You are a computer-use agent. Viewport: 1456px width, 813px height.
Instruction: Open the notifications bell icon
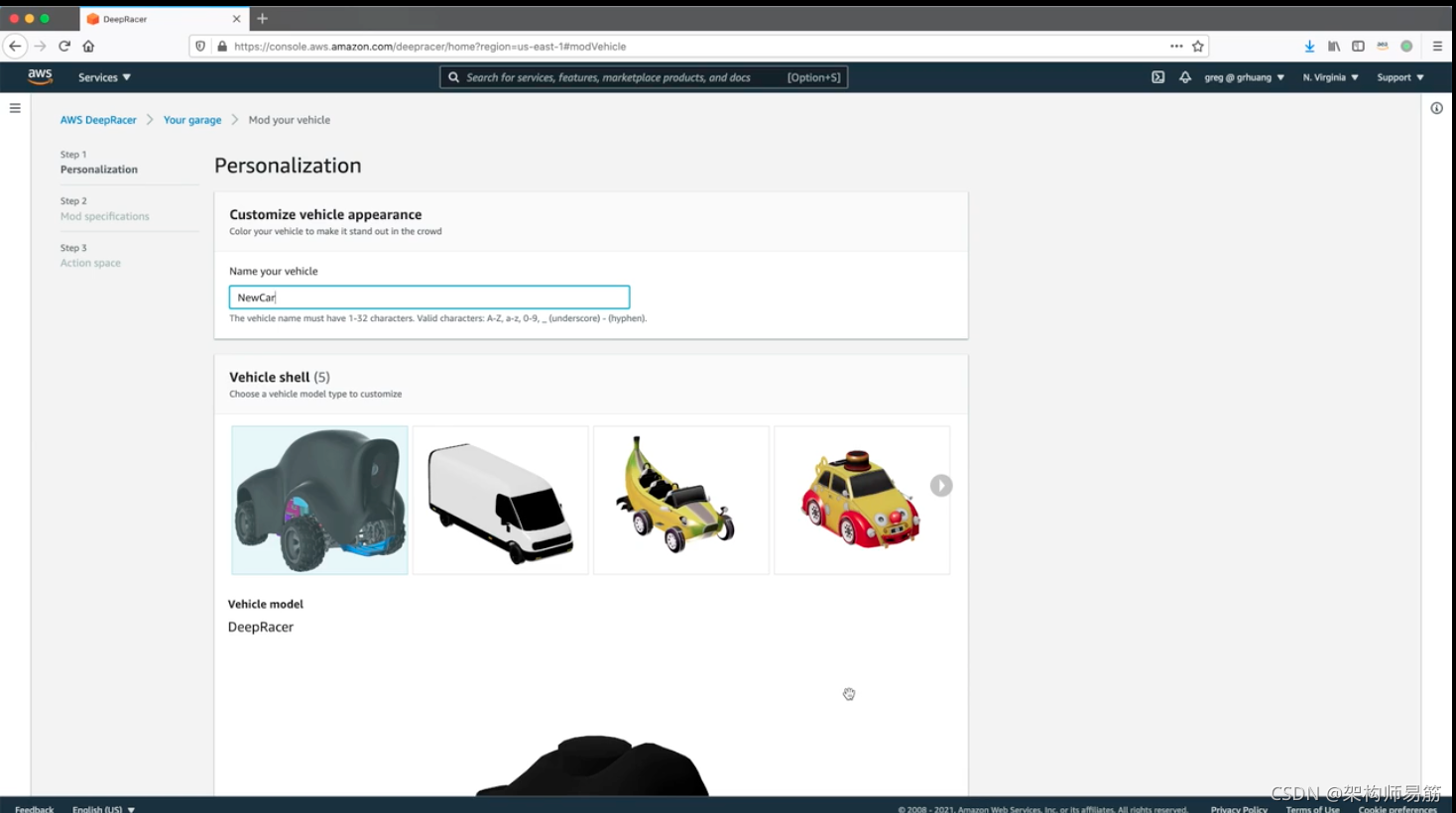[1185, 76]
